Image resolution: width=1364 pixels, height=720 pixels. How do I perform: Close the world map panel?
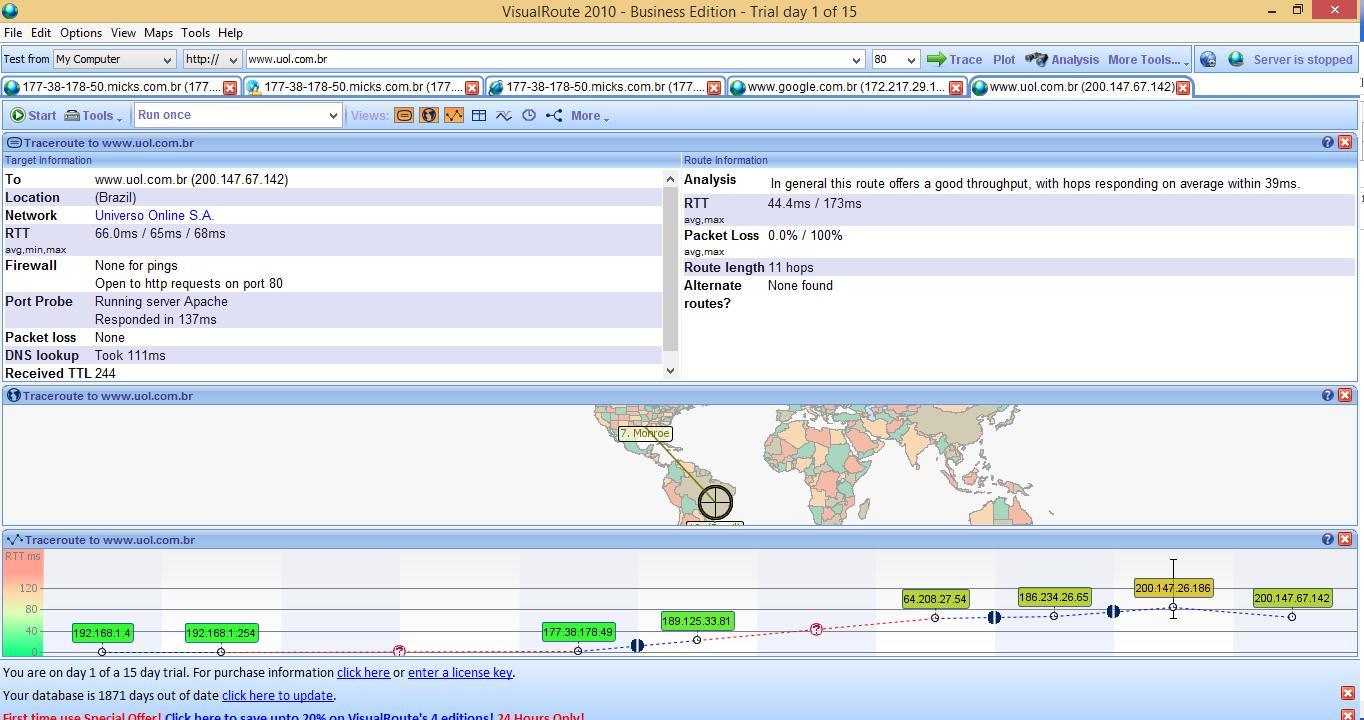(1345, 395)
